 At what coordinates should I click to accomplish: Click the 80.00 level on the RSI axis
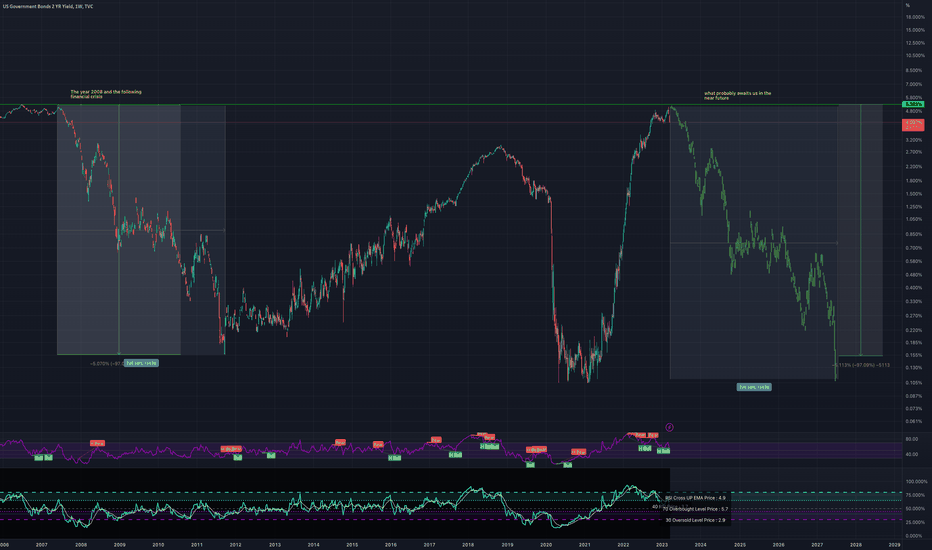click(x=912, y=439)
